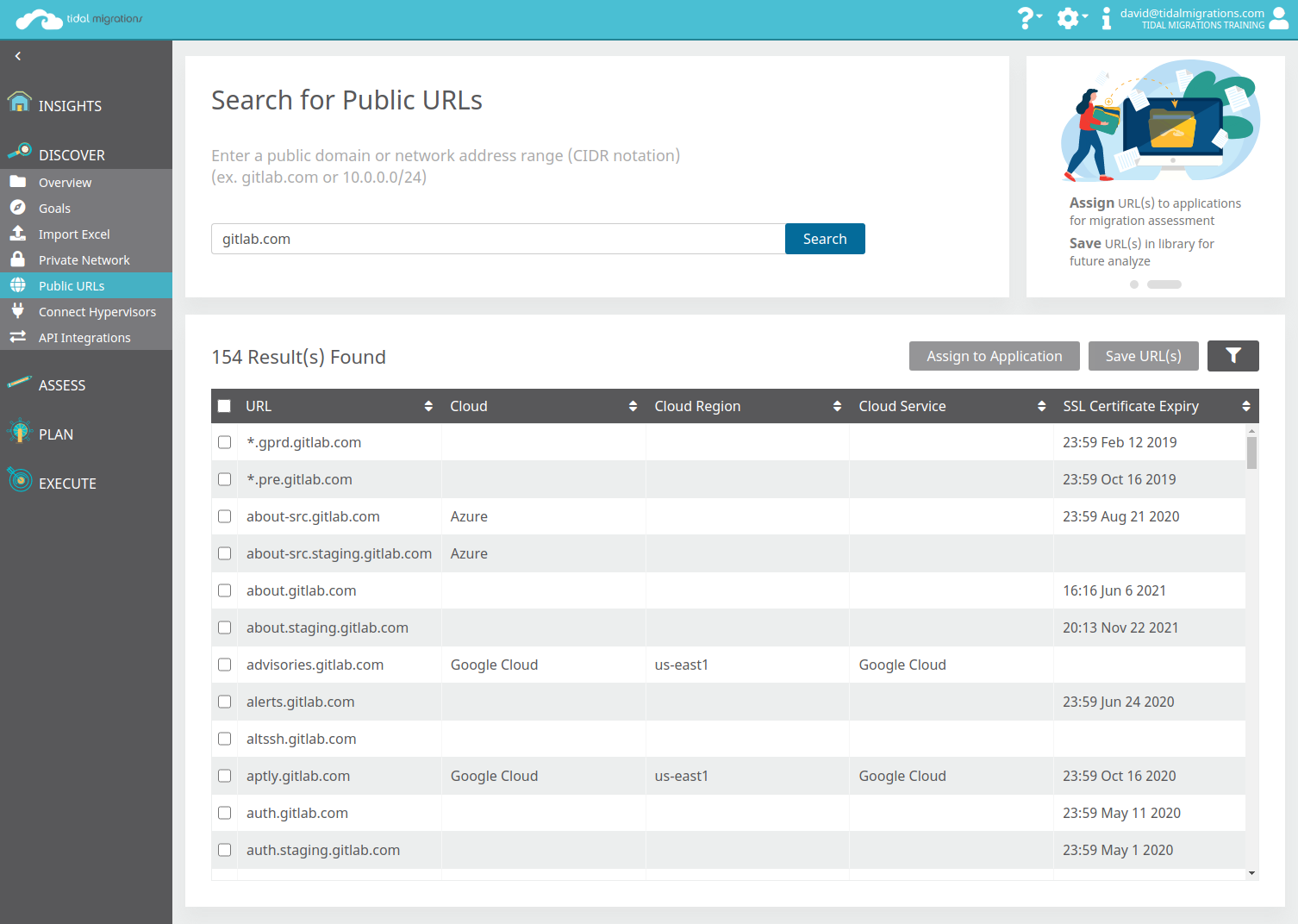This screenshot has height=924, width=1298.
Task: Click the Plan lightbulb icon
Action: (x=19, y=430)
